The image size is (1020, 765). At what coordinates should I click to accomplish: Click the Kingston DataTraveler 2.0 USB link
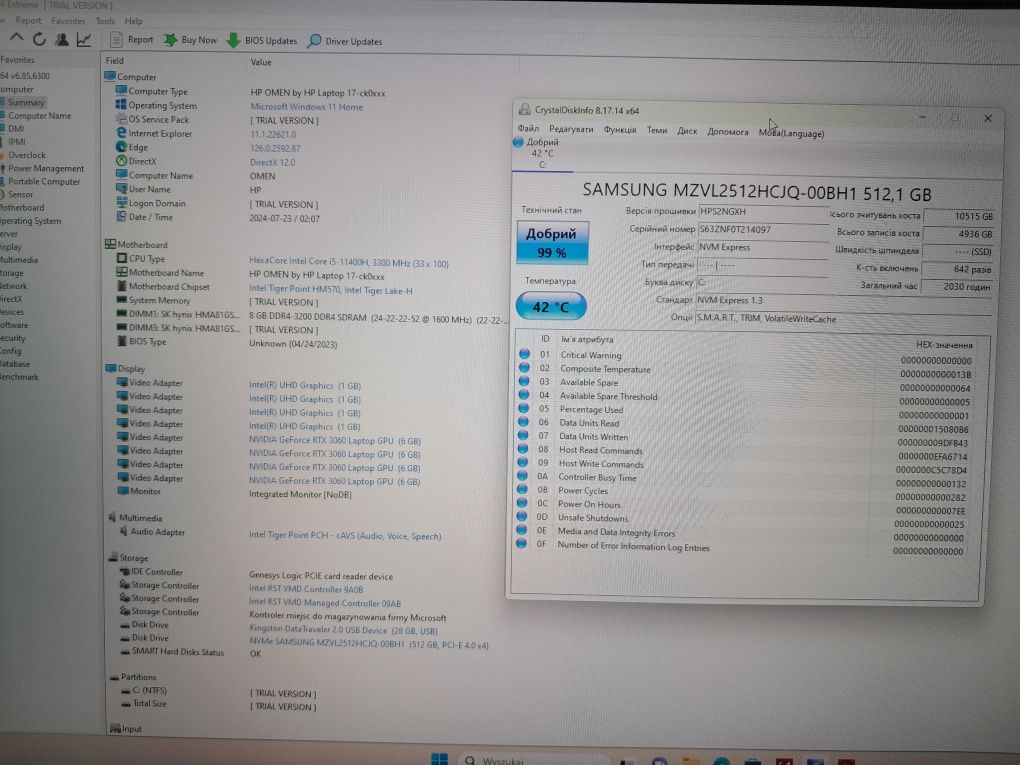click(343, 630)
